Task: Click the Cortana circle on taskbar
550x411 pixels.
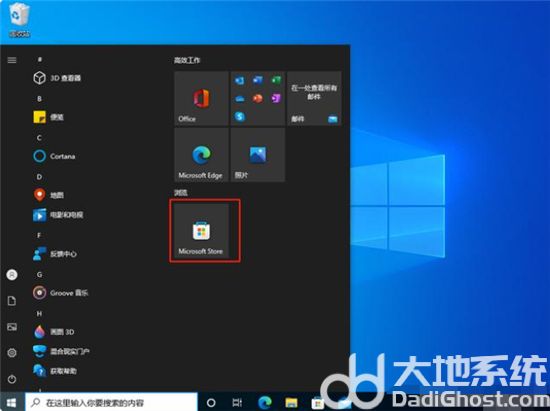Action: (211, 403)
